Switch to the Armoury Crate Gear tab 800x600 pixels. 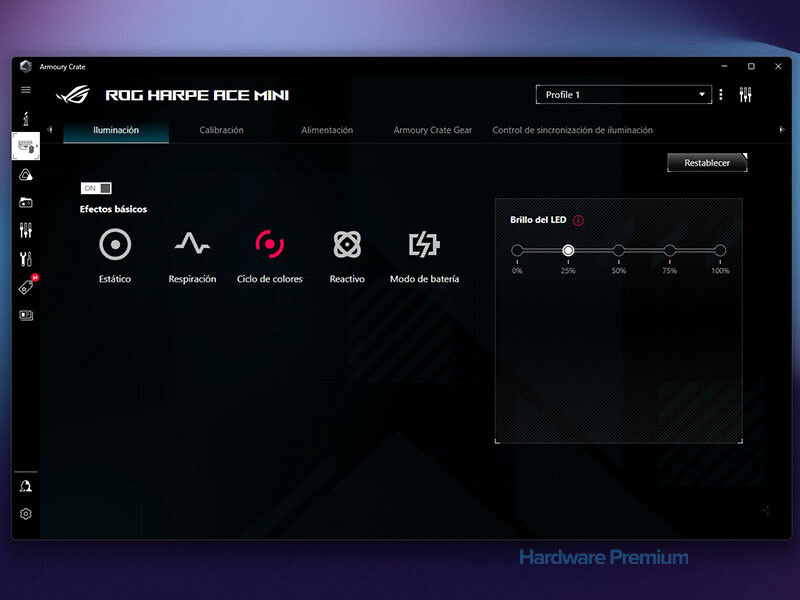coord(433,131)
